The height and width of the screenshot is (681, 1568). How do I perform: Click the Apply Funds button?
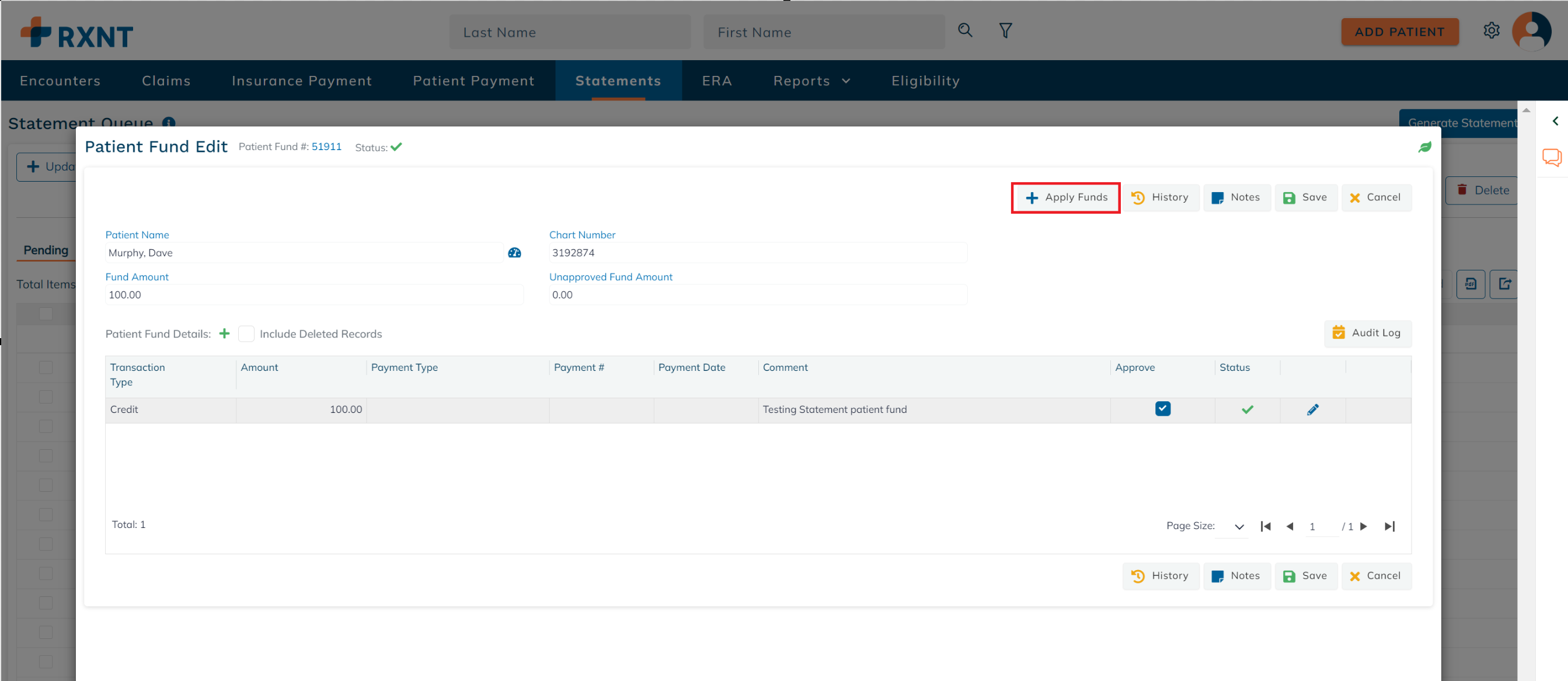(1066, 197)
